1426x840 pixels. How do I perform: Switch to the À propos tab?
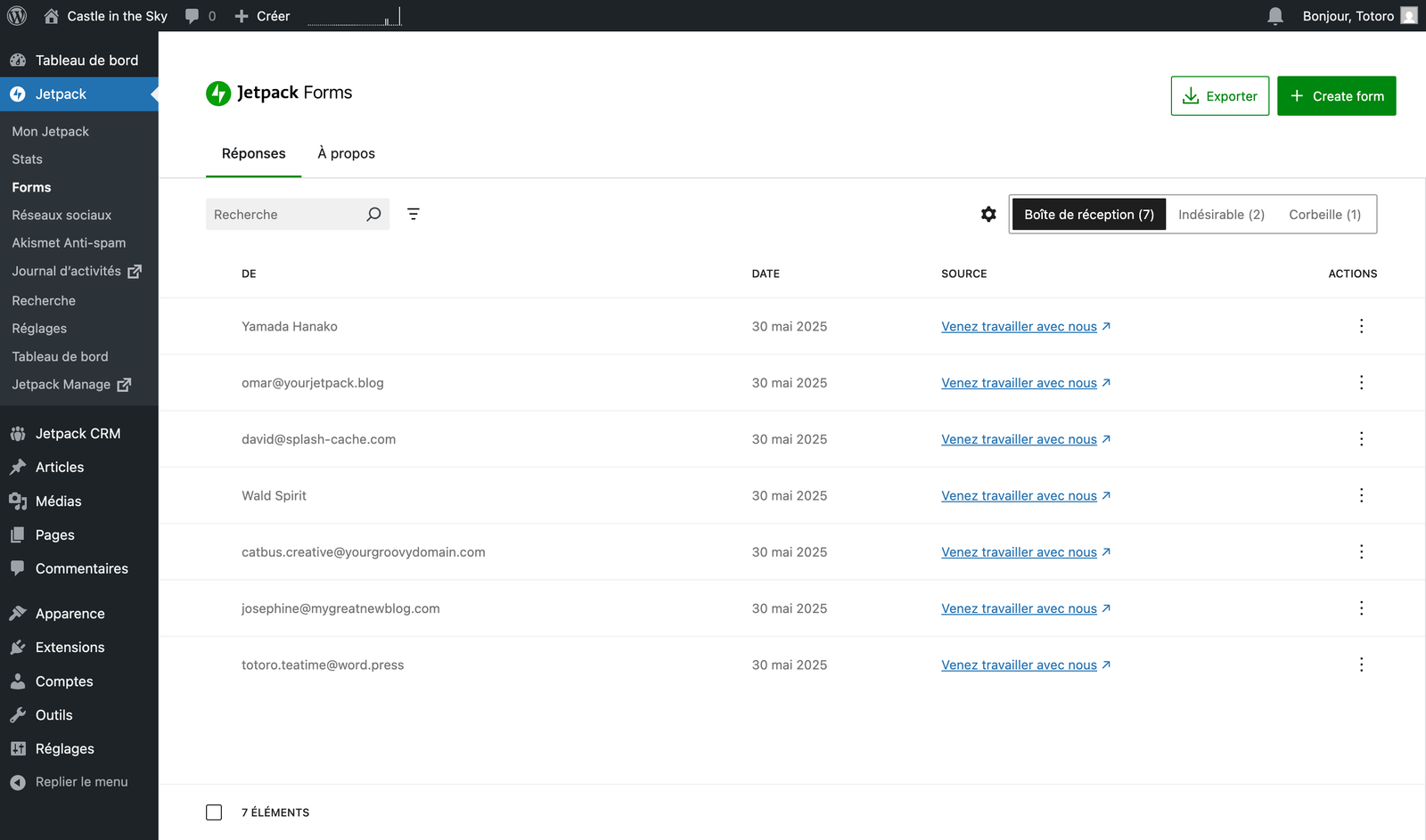(x=346, y=153)
